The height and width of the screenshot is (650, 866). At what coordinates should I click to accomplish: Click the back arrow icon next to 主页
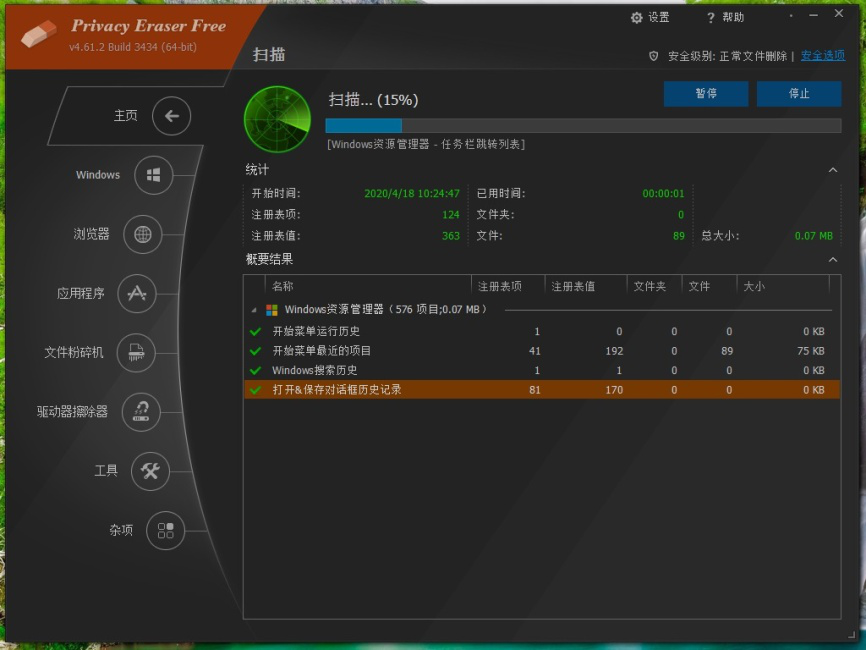point(171,116)
